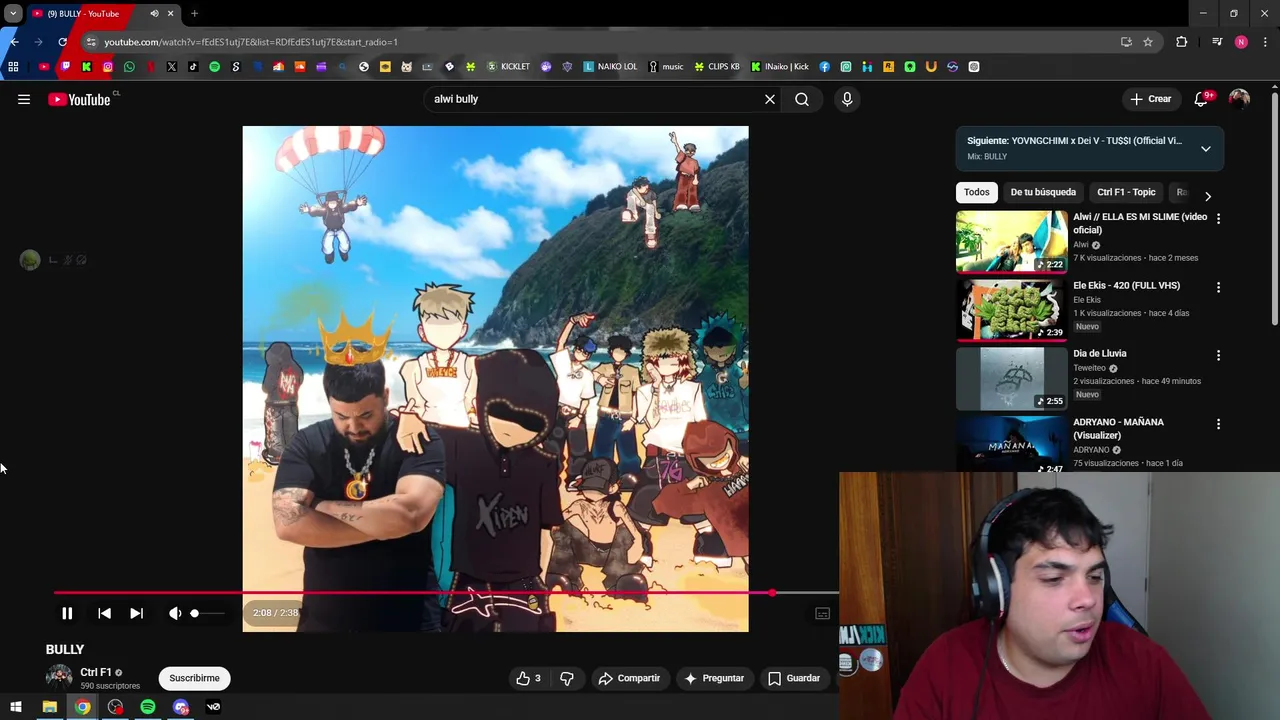Open a new browser tab
1280x720 pixels.
(195, 14)
